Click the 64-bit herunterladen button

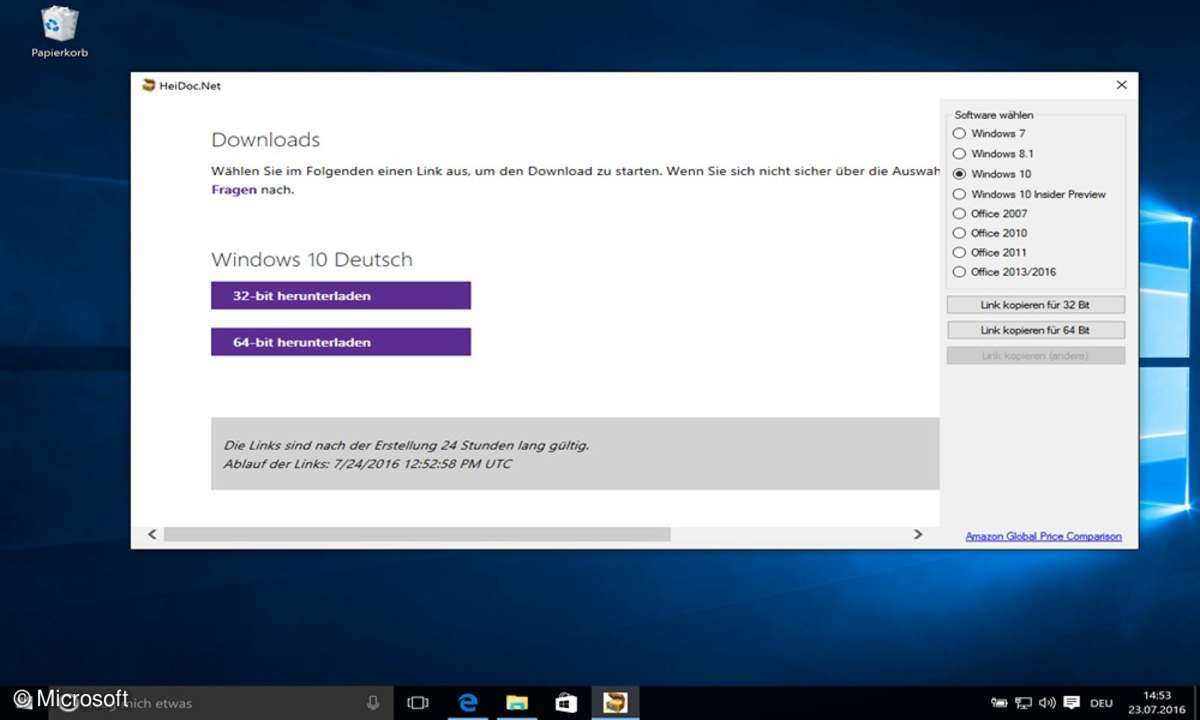tap(341, 342)
